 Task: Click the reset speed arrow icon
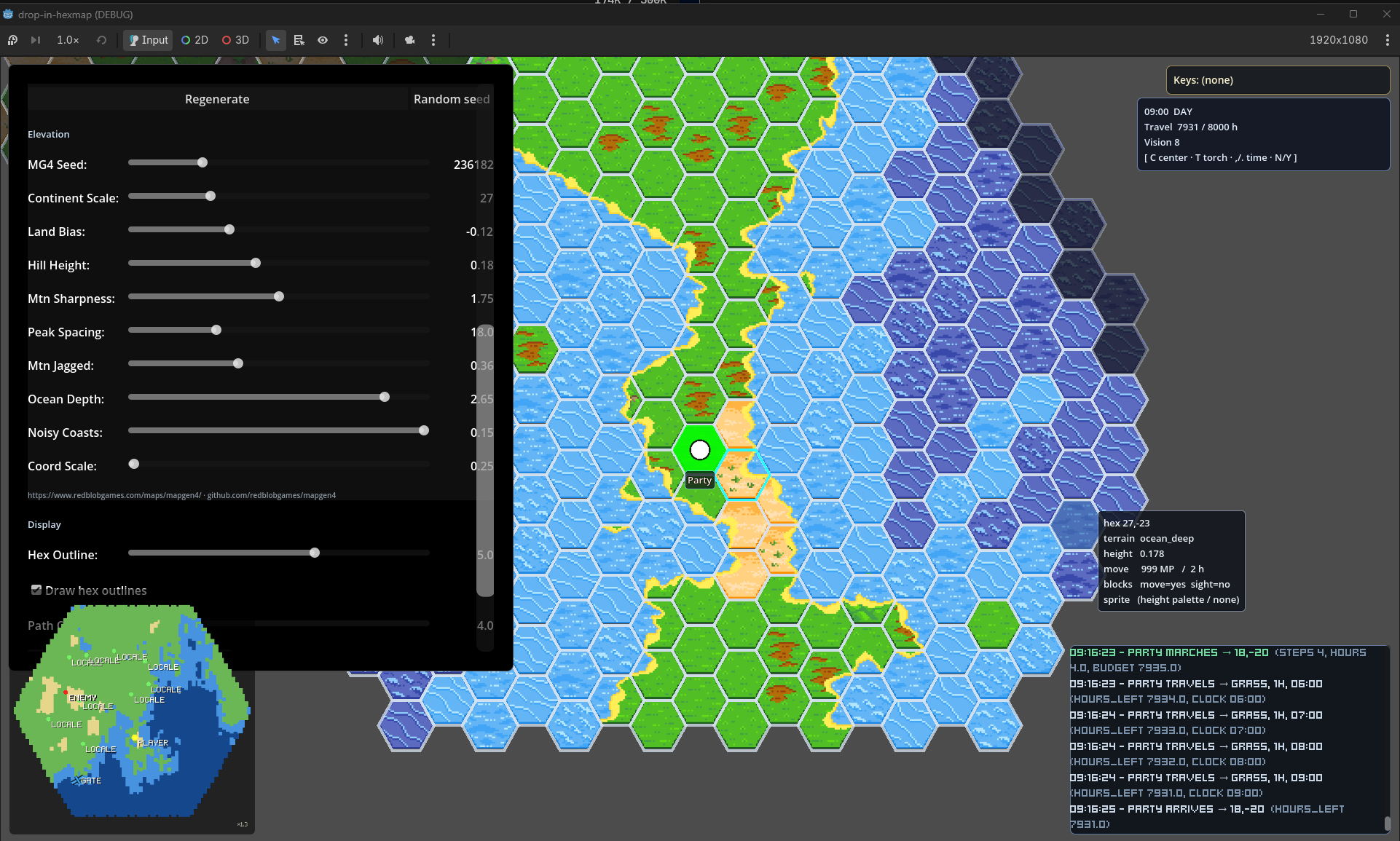[101, 40]
